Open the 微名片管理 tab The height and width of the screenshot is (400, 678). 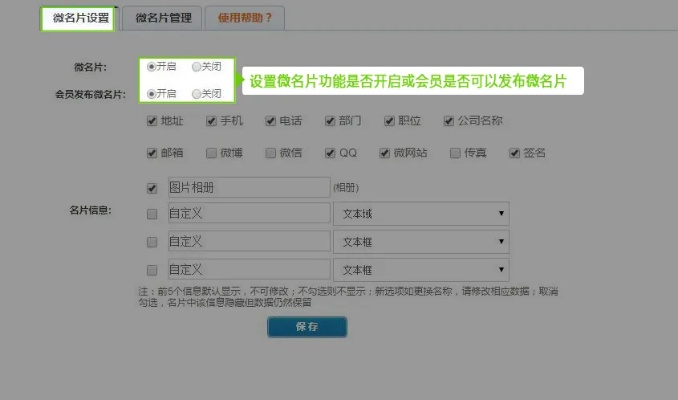[163, 18]
